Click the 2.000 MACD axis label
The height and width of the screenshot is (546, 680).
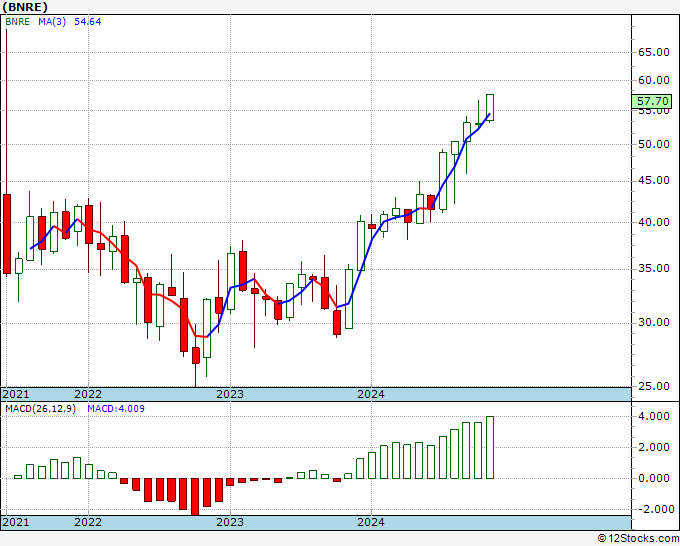pos(654,448)
